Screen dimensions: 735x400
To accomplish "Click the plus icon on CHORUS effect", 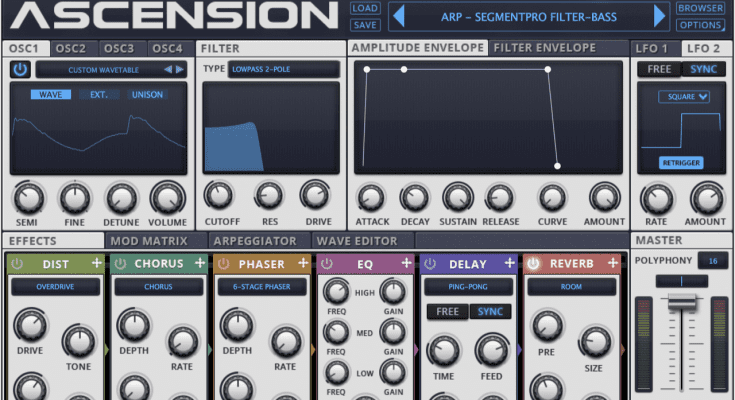I will (199, 264).
